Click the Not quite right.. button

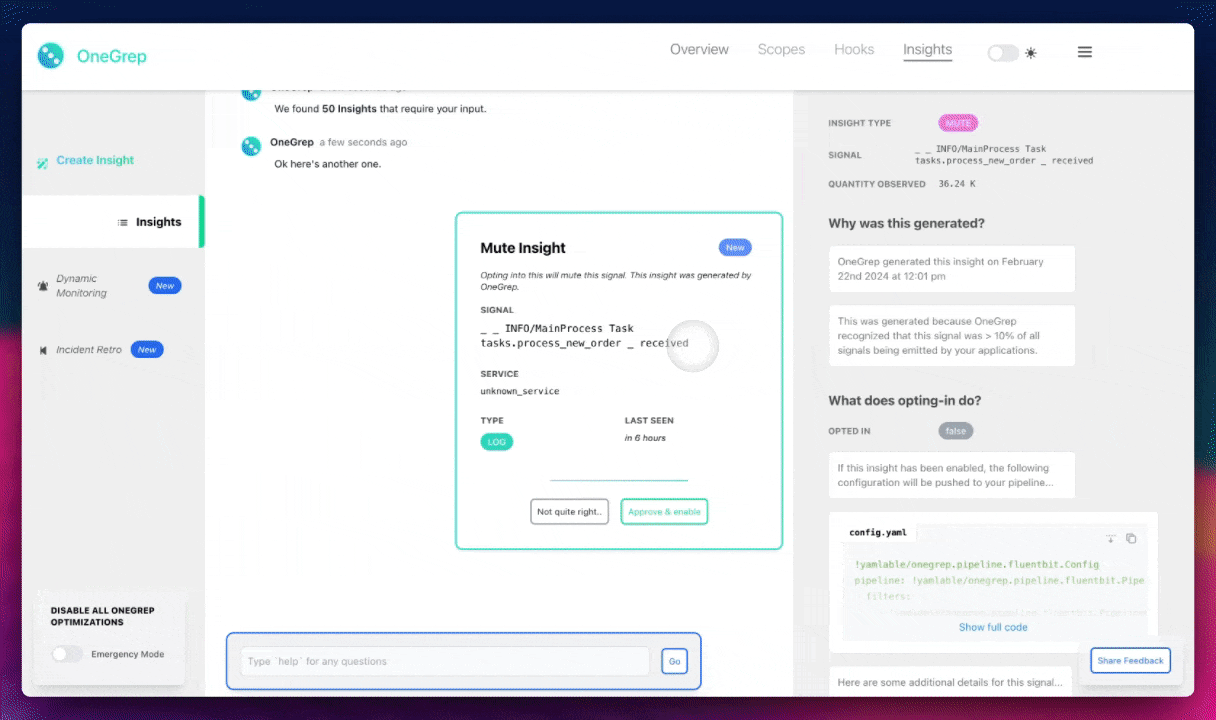(x=569, y=512)
